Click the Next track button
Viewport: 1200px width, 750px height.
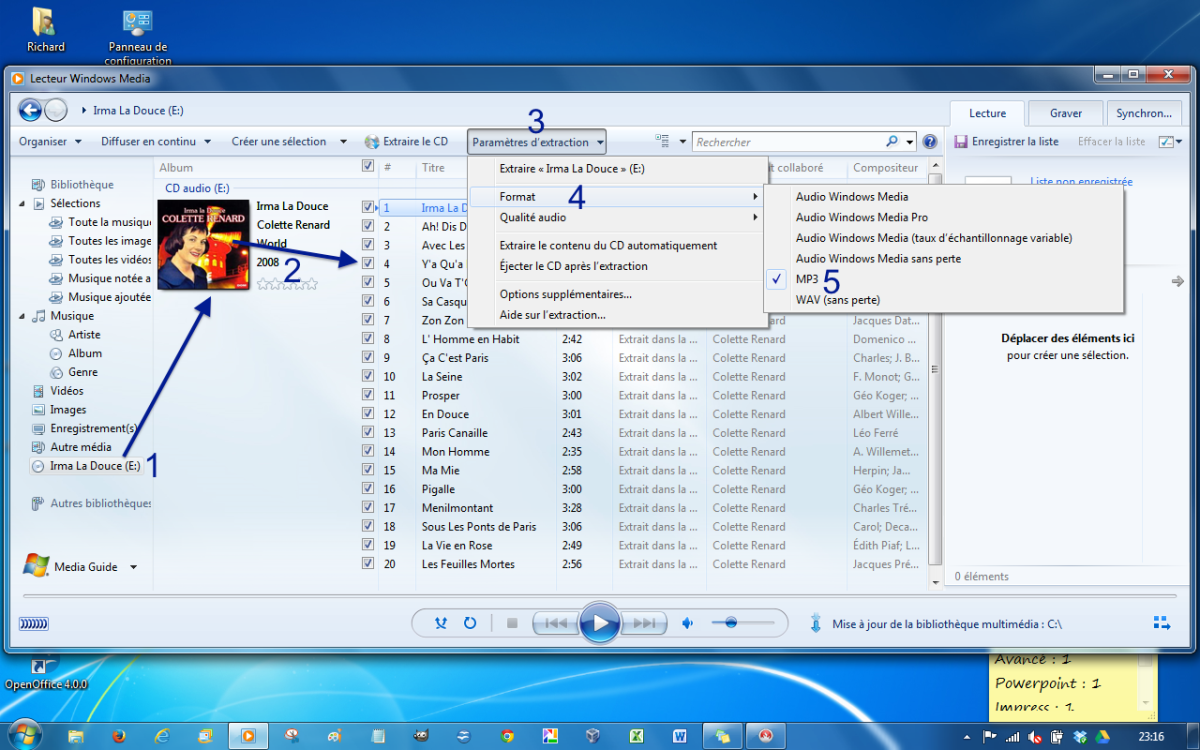coord(644,623)
